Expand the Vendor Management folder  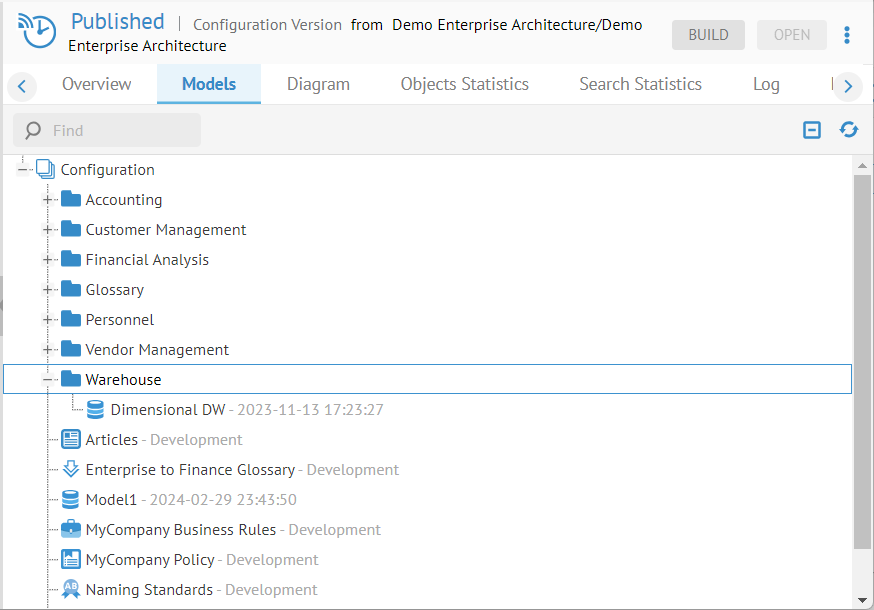[x=47, y=350]
